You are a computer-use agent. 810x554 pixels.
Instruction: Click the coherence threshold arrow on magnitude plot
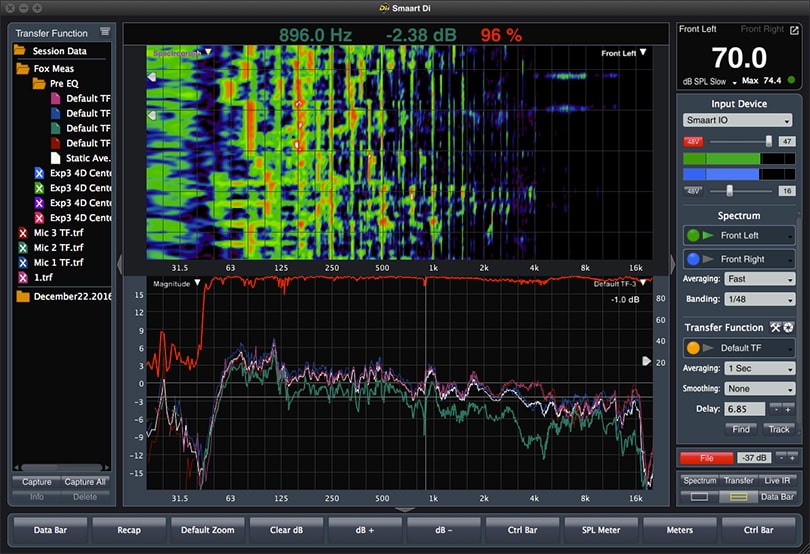coord(646,361)
